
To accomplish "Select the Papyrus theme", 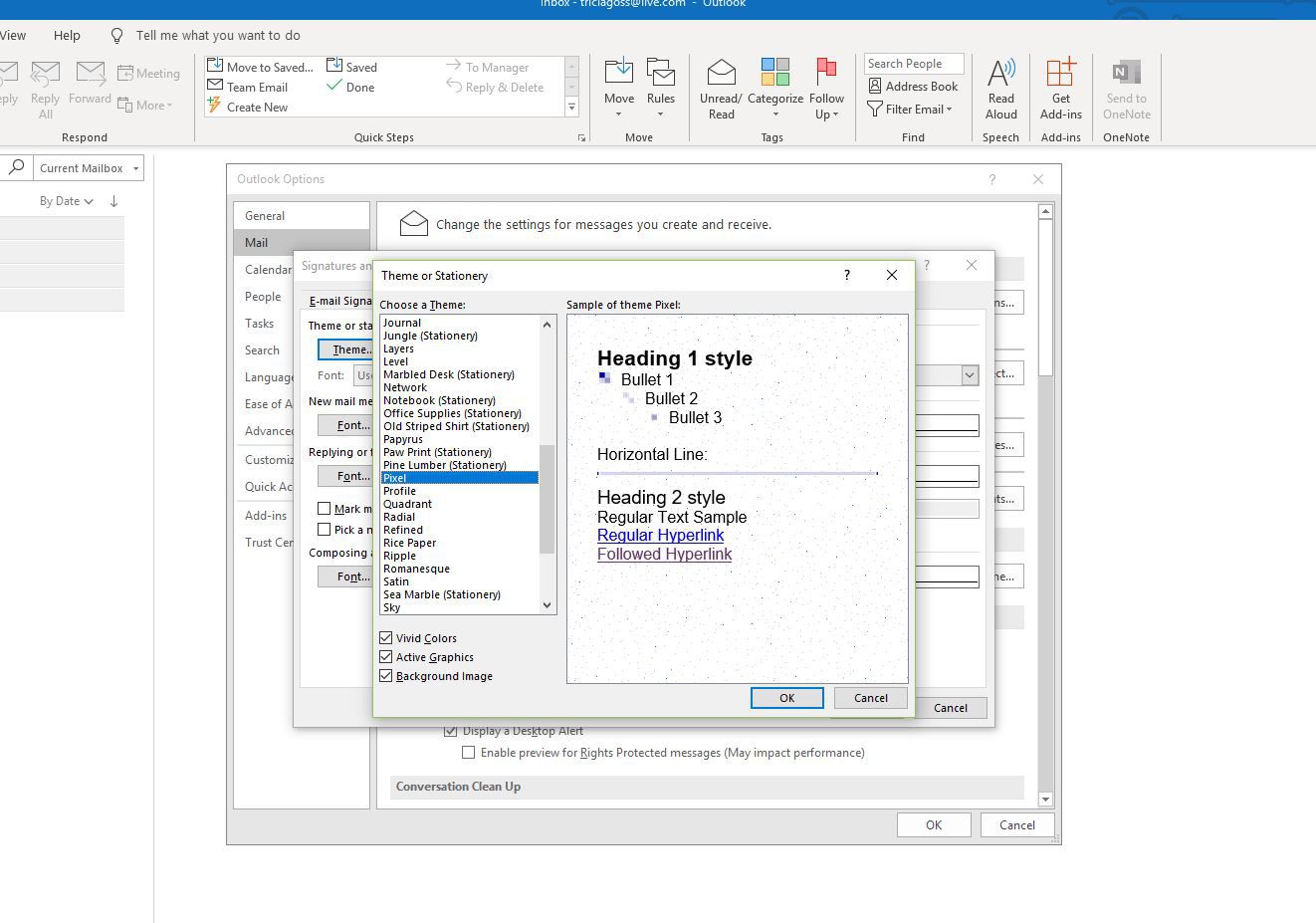I will (459, 439).
